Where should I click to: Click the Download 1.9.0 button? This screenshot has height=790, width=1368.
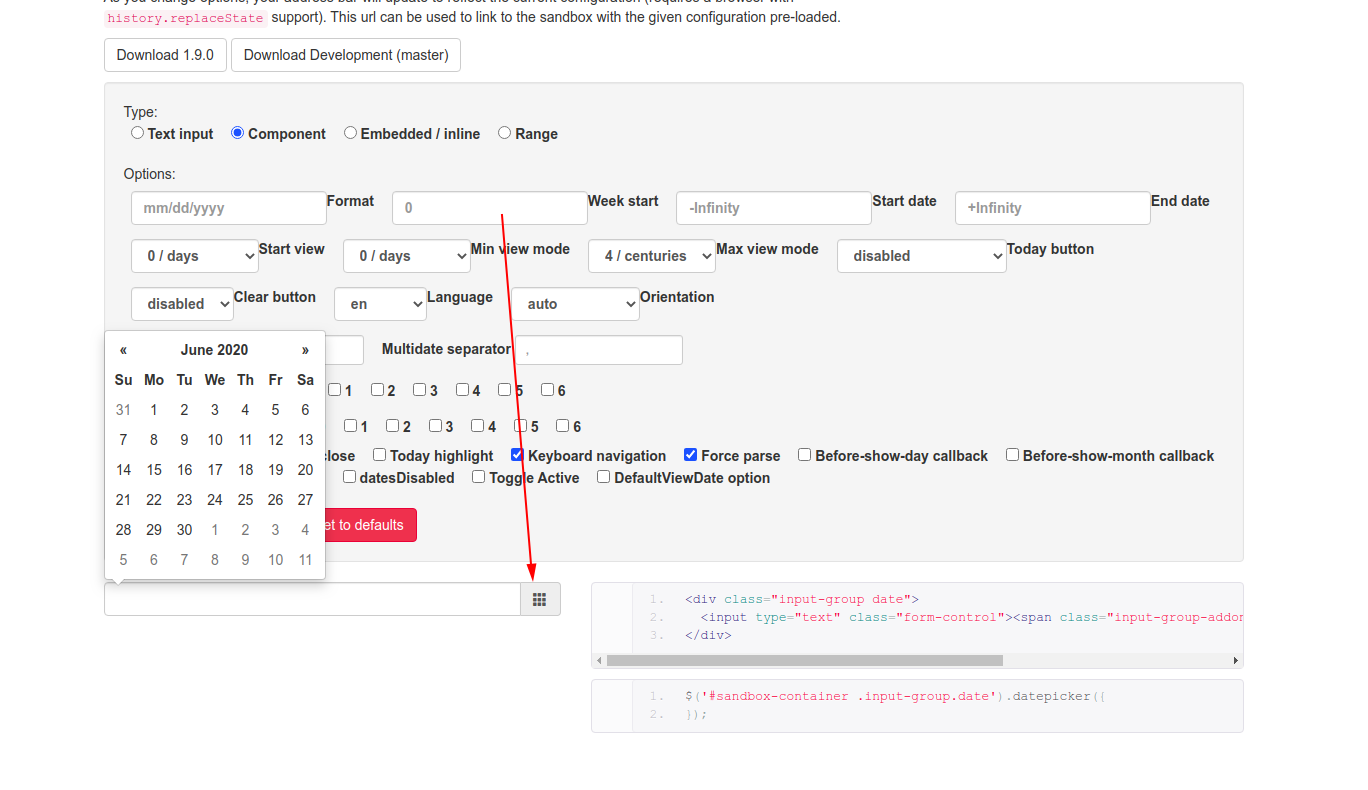[165, 55]
